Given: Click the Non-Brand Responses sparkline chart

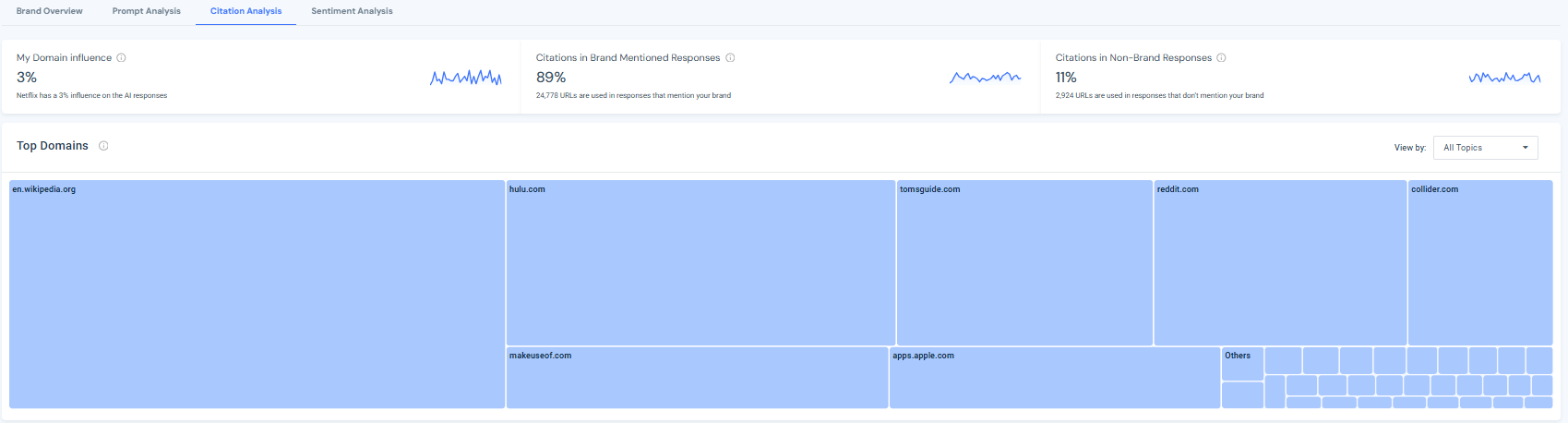Looking at the screenshot, I should point(1504,78).
